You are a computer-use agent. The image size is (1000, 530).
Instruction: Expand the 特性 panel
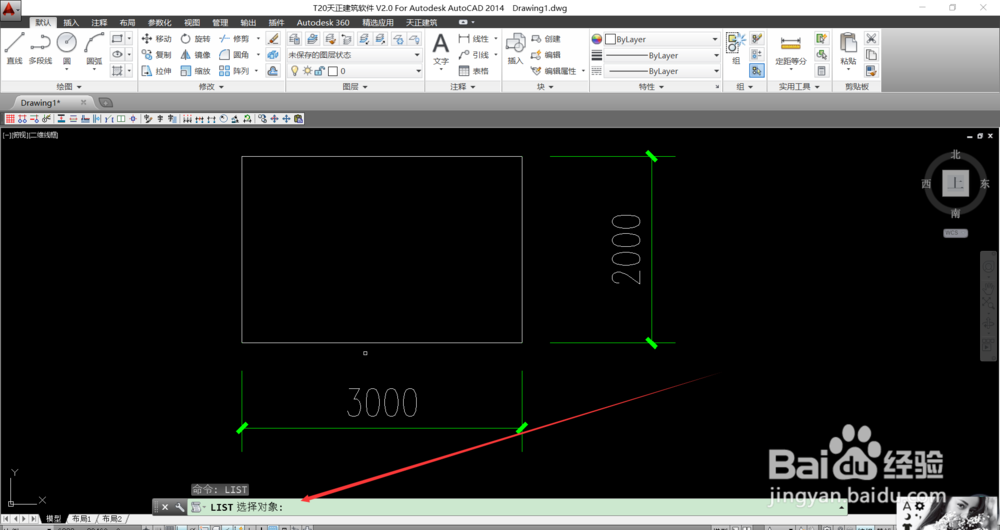651,87
